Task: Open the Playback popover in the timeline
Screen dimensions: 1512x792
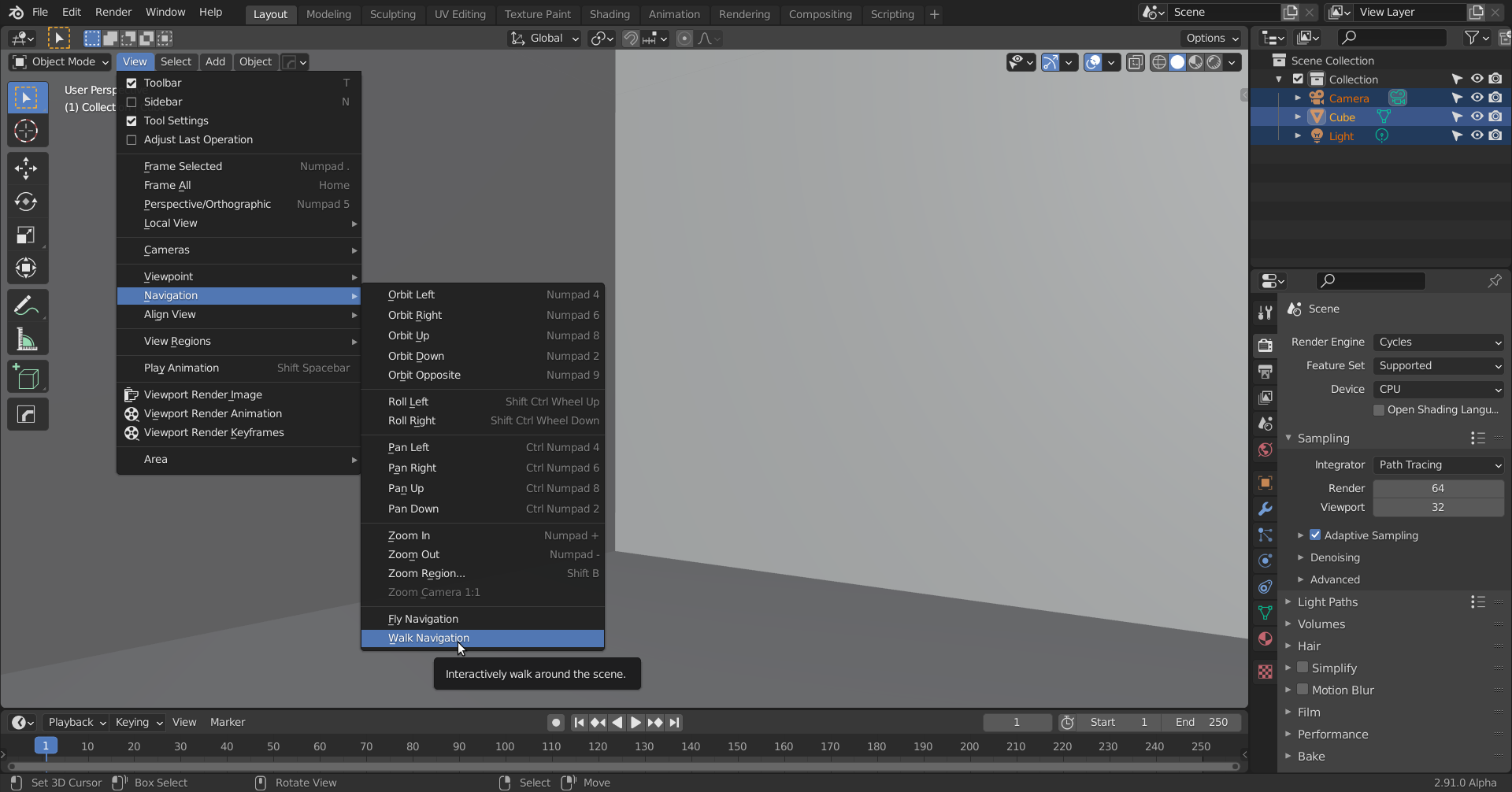Action: point(76,722)
